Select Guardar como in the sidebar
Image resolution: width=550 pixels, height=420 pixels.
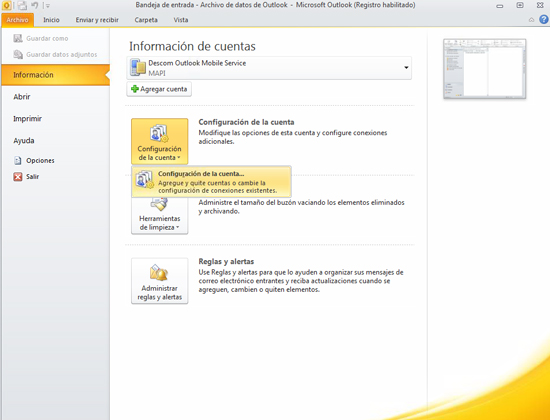point(47,39)
